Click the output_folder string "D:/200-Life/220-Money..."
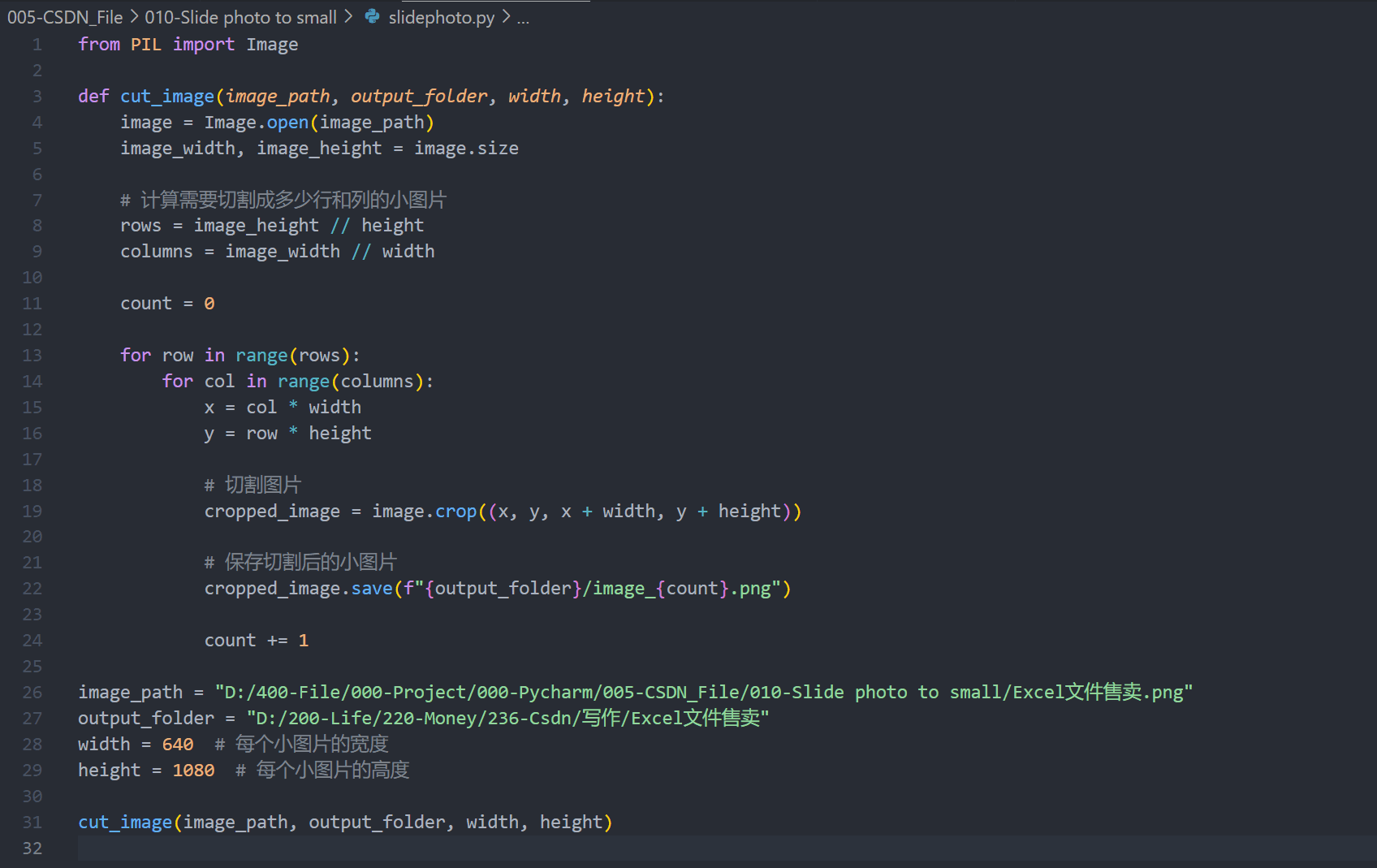The image size is (1377, 868). 507,719
